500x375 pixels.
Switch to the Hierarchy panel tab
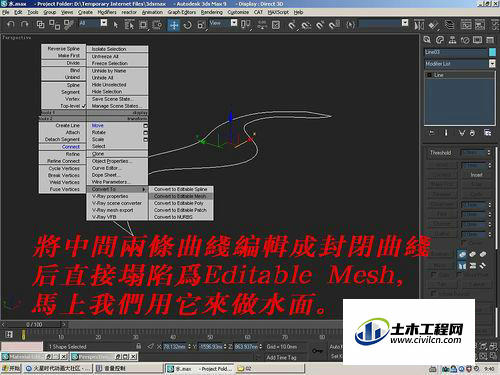452,40
